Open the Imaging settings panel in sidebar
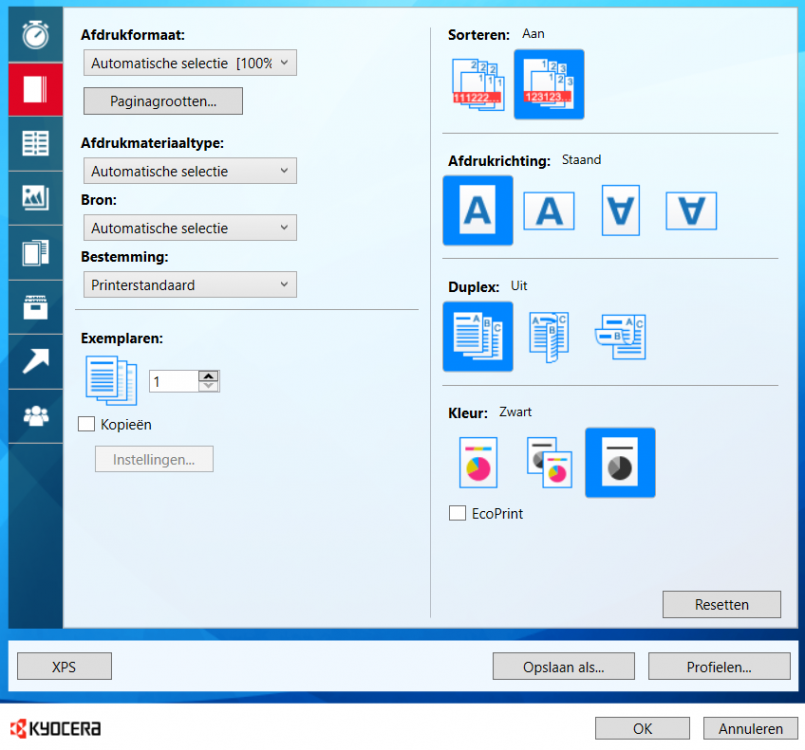 pyautogui.click(x=36, y=199)
